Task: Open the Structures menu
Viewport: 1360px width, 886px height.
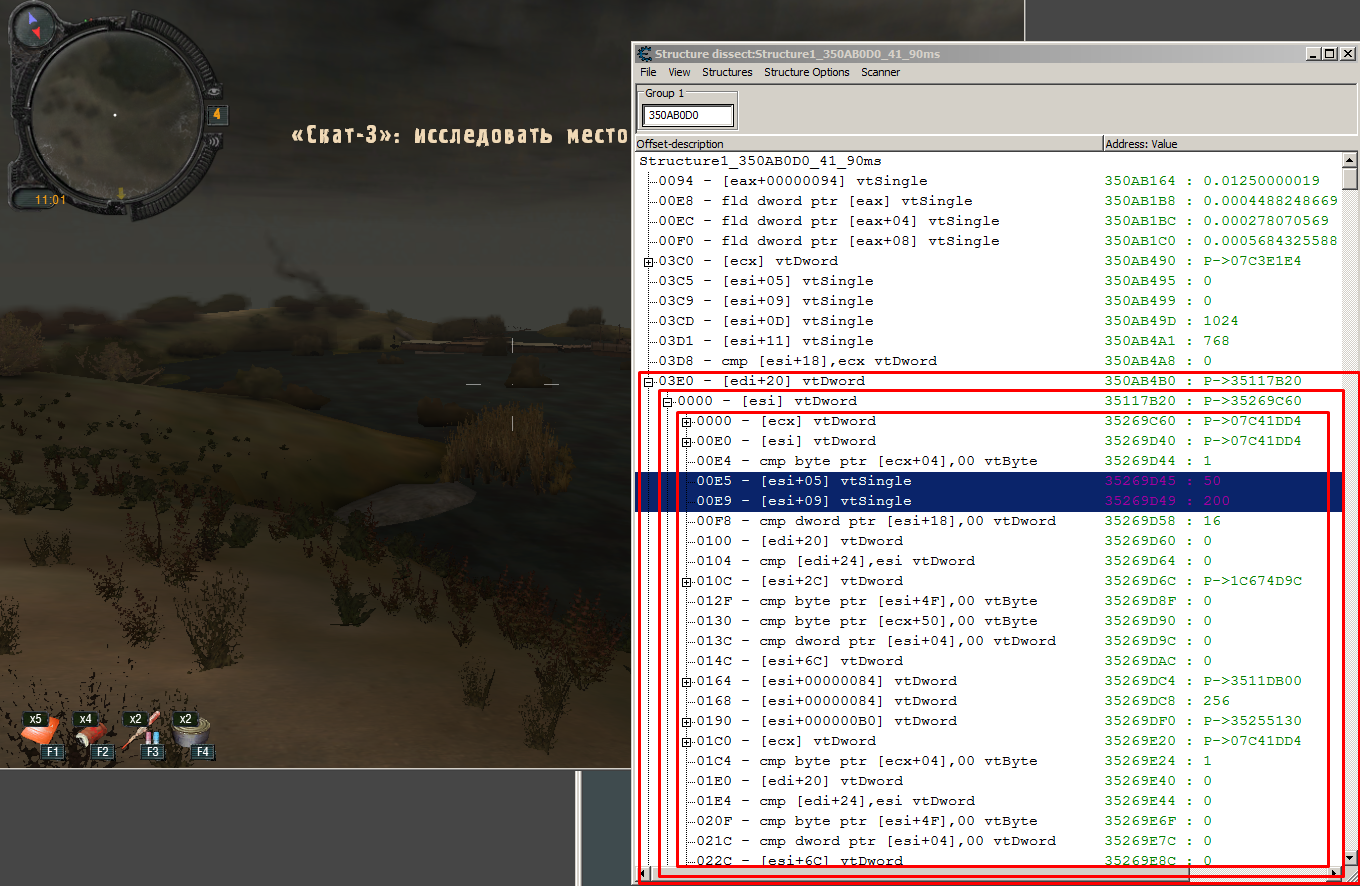Action: click(727, 72)
